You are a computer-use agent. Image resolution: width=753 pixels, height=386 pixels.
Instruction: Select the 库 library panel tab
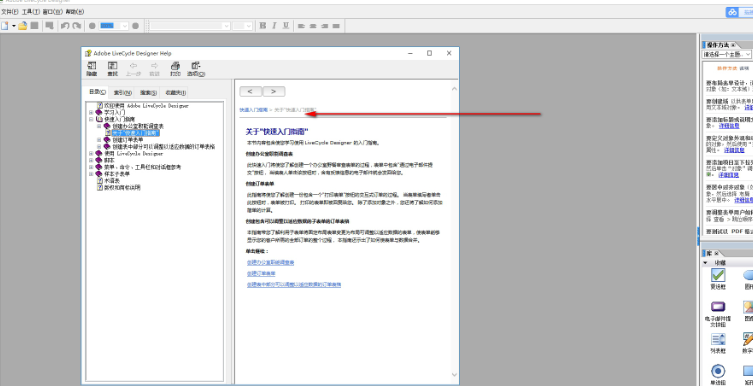pos(711,253)
